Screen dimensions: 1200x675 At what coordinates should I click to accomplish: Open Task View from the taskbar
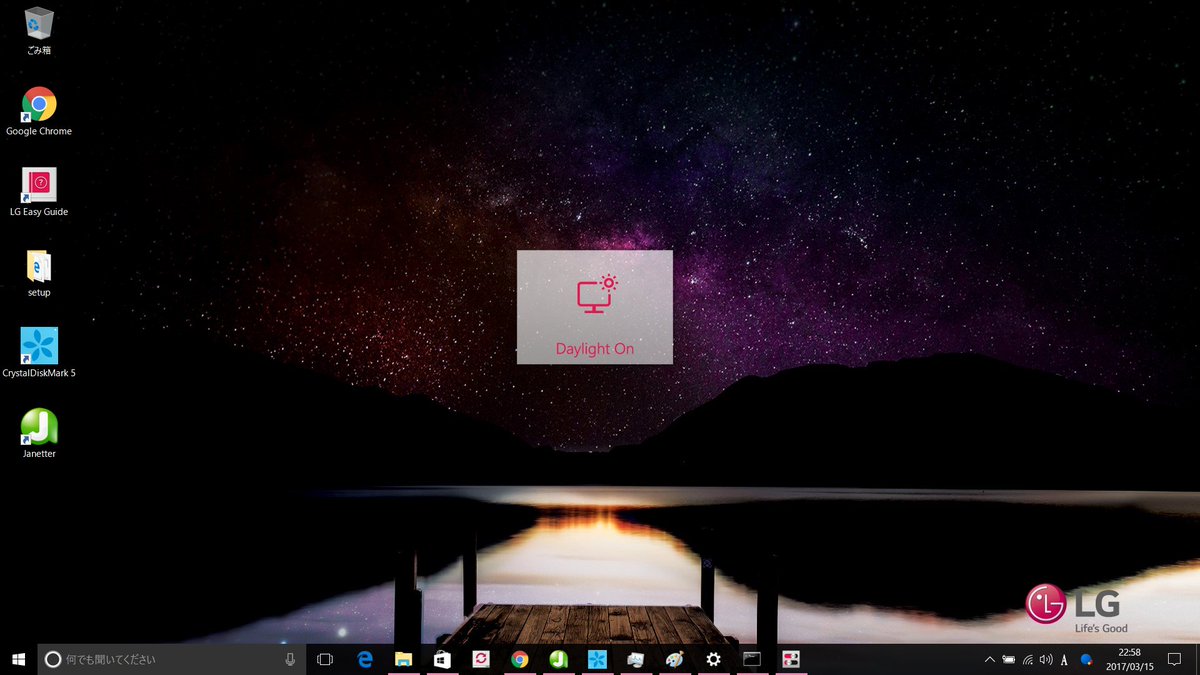(x=325, y=659)
